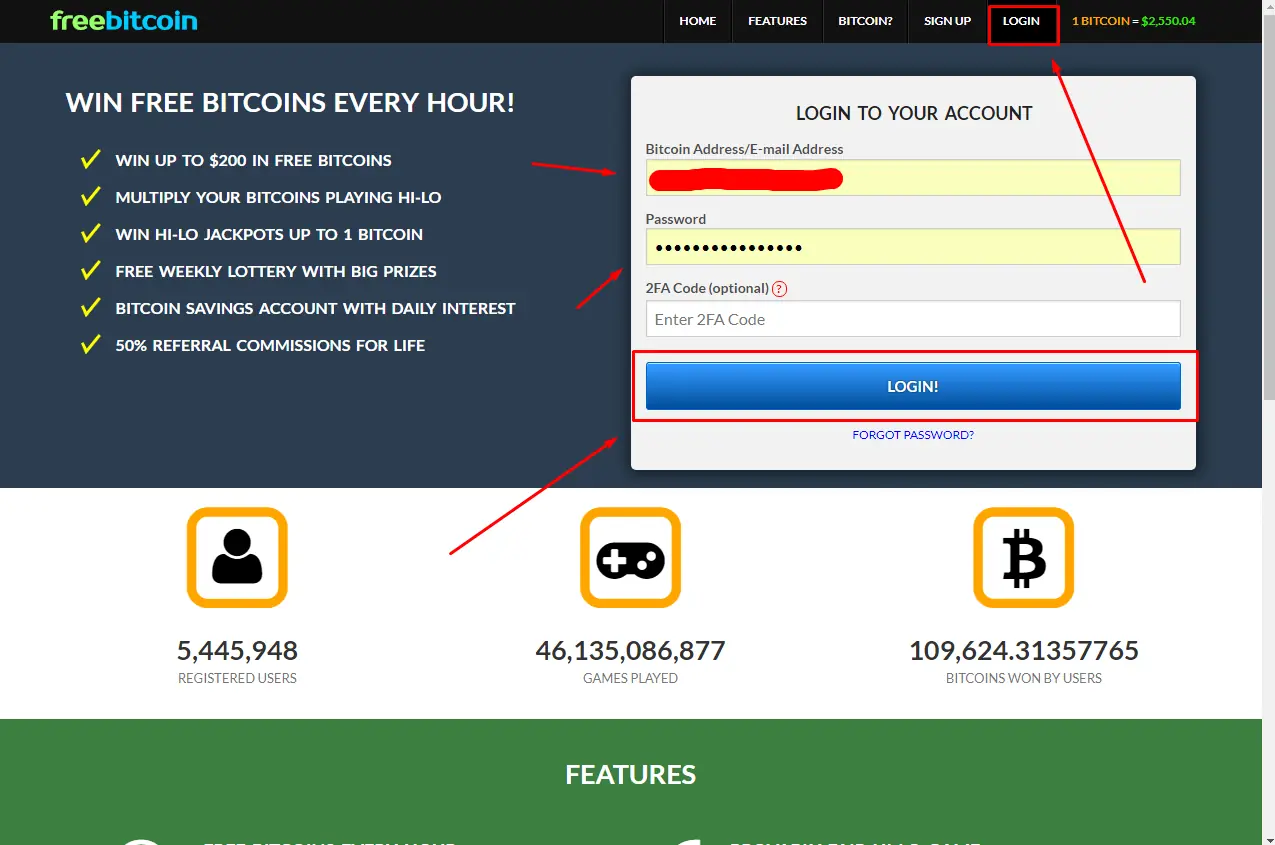
Task: Click the text WIN UP TO $200 IN FREE BITCOINS
Action: point(253,160)
